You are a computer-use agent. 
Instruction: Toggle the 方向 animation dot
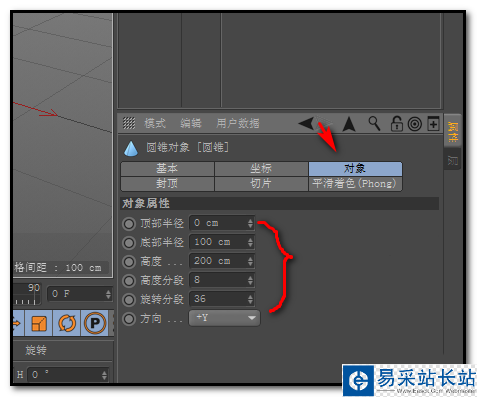129,319
